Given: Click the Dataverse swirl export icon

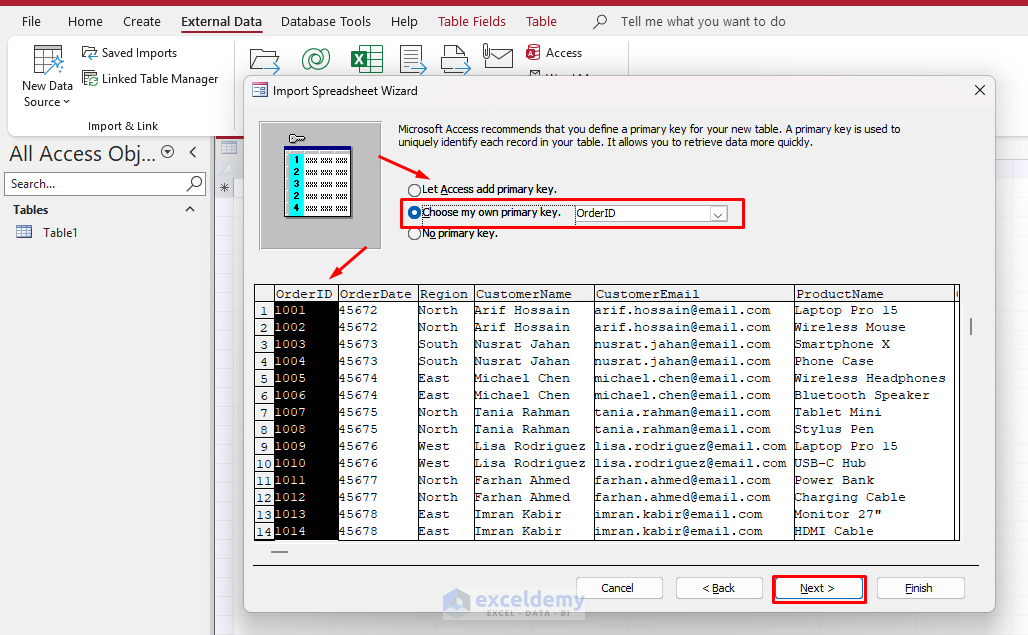Looking at the screenshot, I should 315,59.
